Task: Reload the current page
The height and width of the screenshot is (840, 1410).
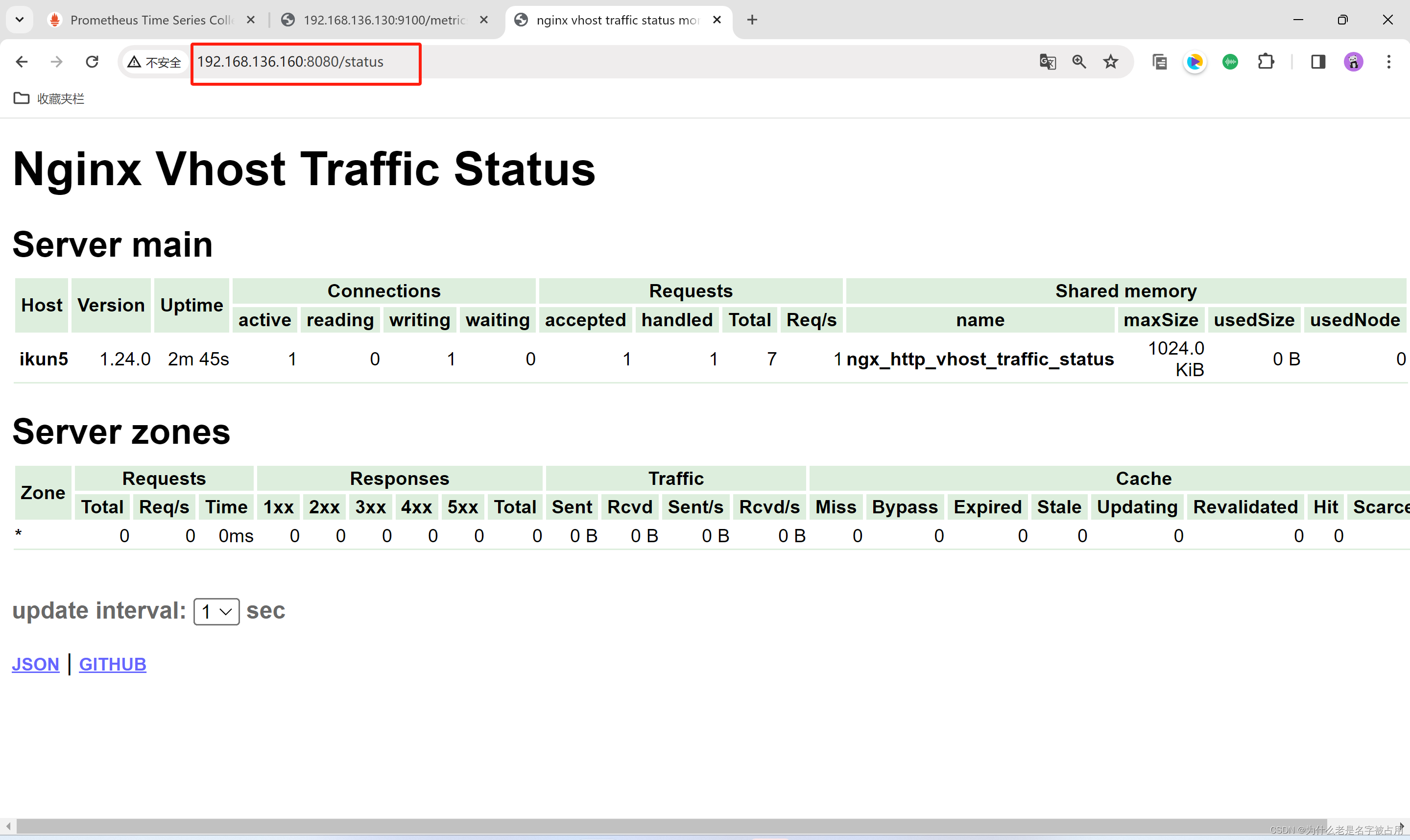Action: tap(92, 62)
